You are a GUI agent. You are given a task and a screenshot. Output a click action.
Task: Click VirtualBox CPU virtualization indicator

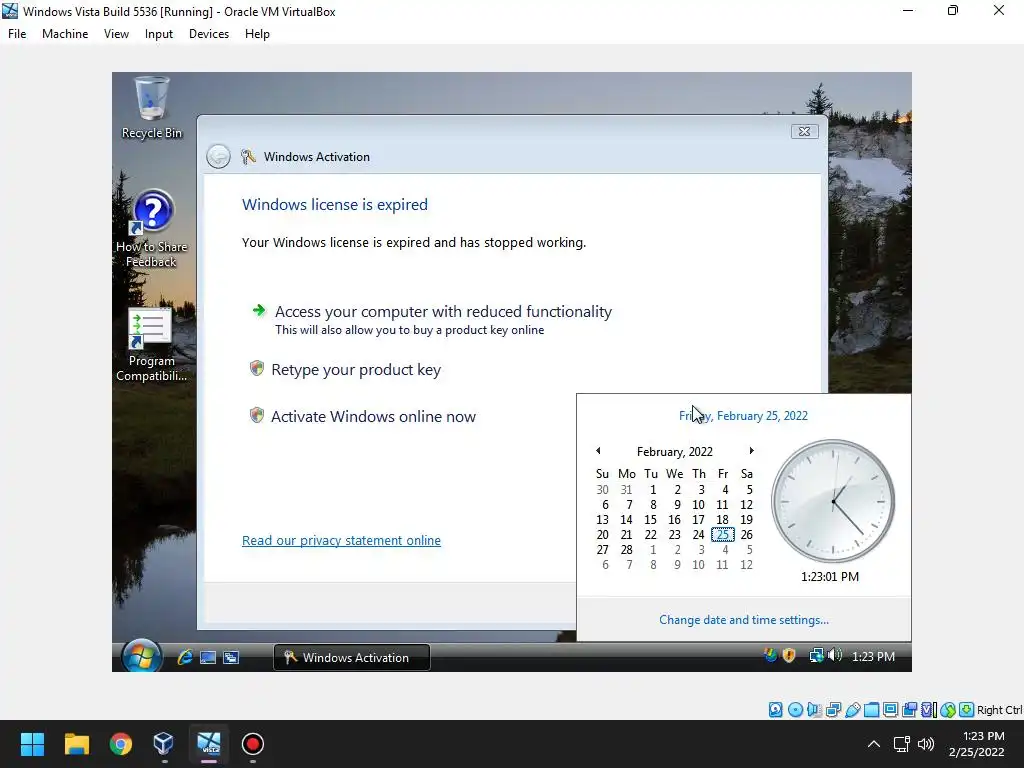(928, 709)
